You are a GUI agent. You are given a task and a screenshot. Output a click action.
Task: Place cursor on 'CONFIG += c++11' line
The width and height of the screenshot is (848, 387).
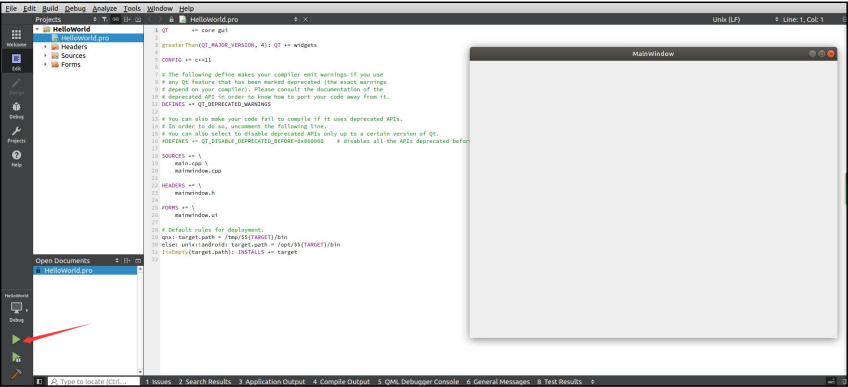tap(186, 60)
